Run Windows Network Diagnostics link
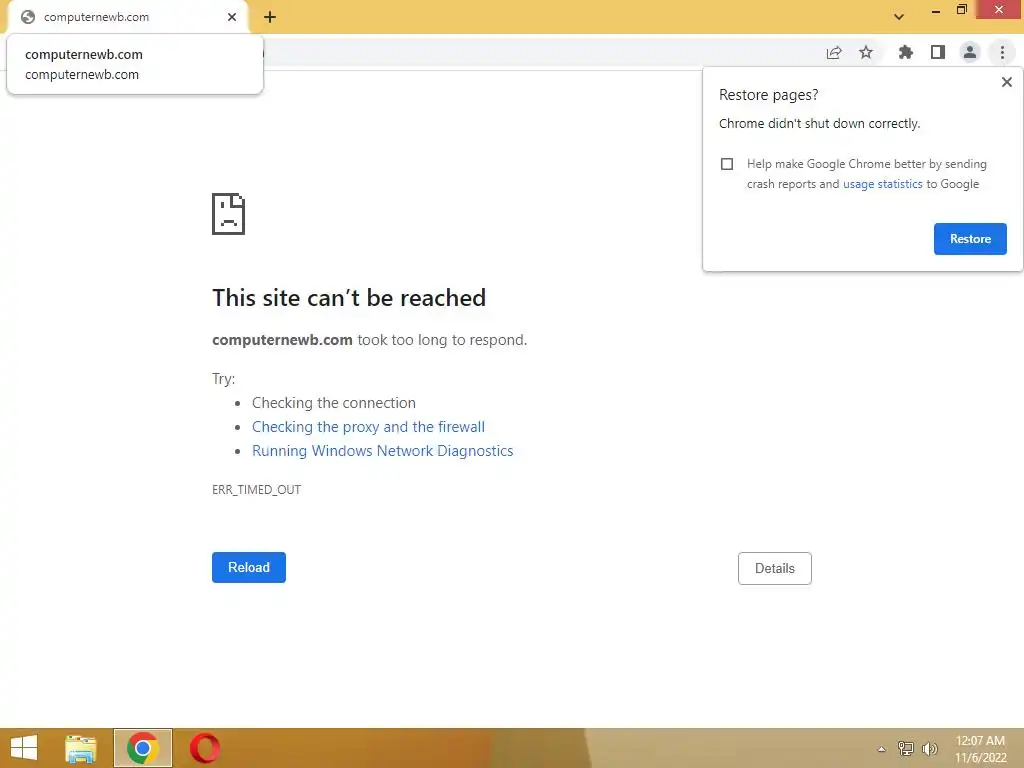 tap(383, 451)
